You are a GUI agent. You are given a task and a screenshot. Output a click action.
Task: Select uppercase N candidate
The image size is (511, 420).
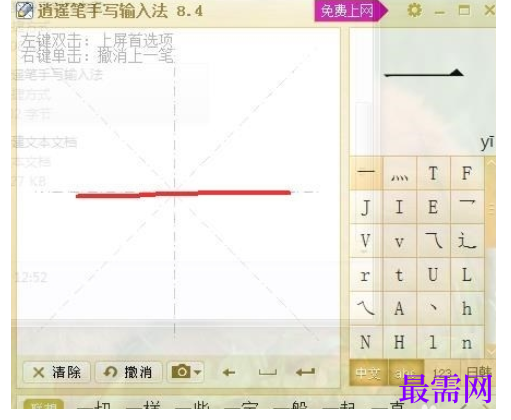(366, 342)
